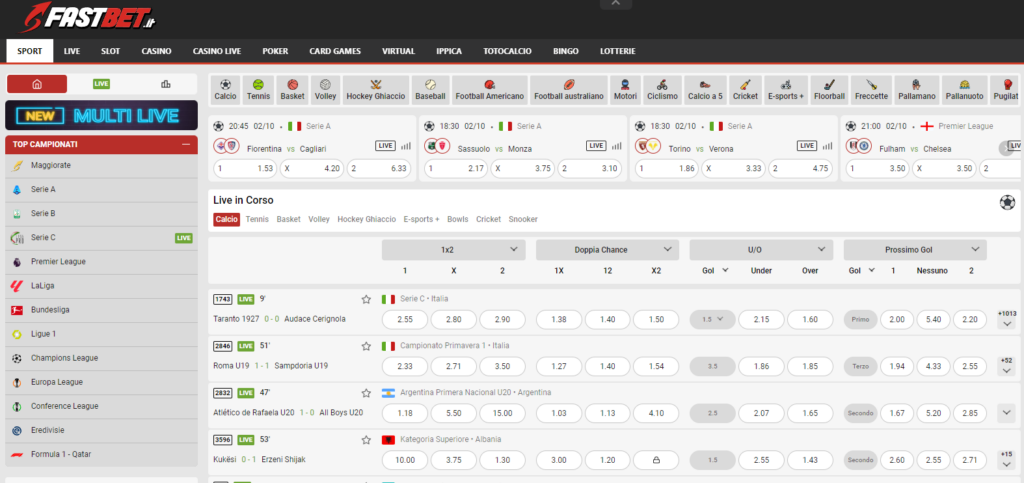Open the LIVE main menu tab
This screenshot has width=1024, height=483.
pyautogui.click(x=72, y=51)
